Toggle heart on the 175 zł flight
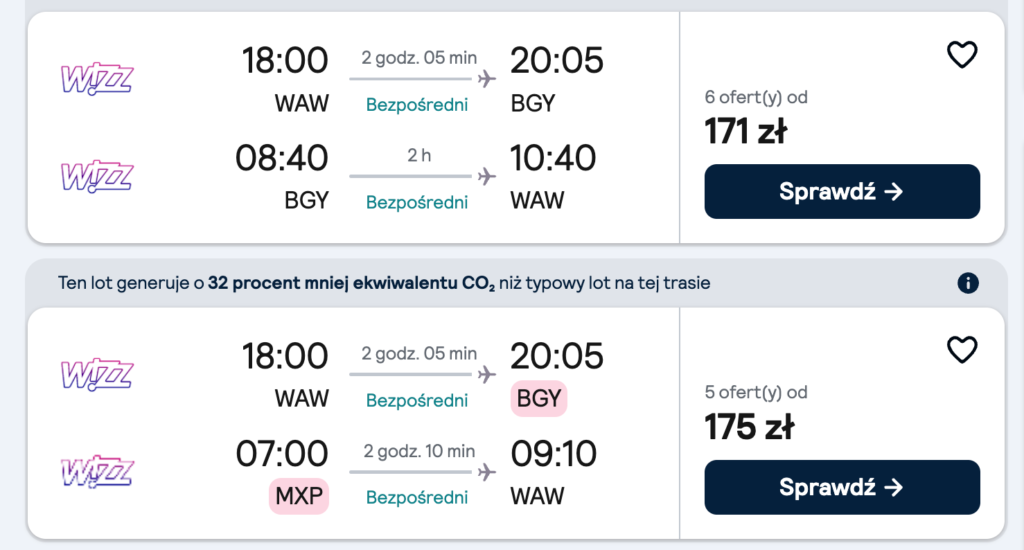1024x550 pixels. tap(961, 350)
